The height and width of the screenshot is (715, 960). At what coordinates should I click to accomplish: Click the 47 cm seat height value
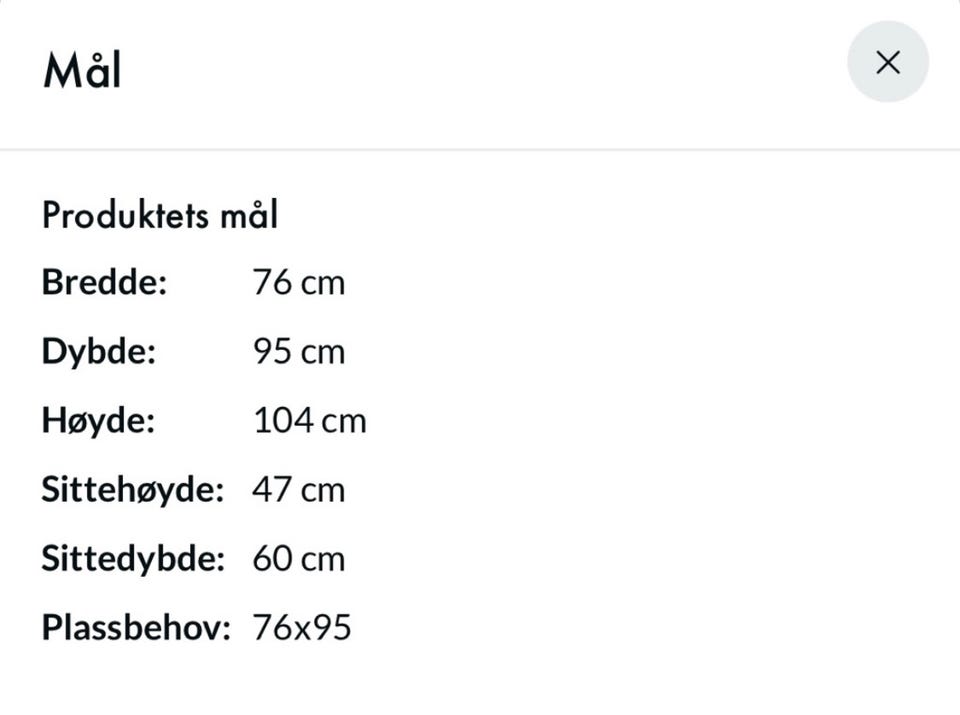coord(299,490)
